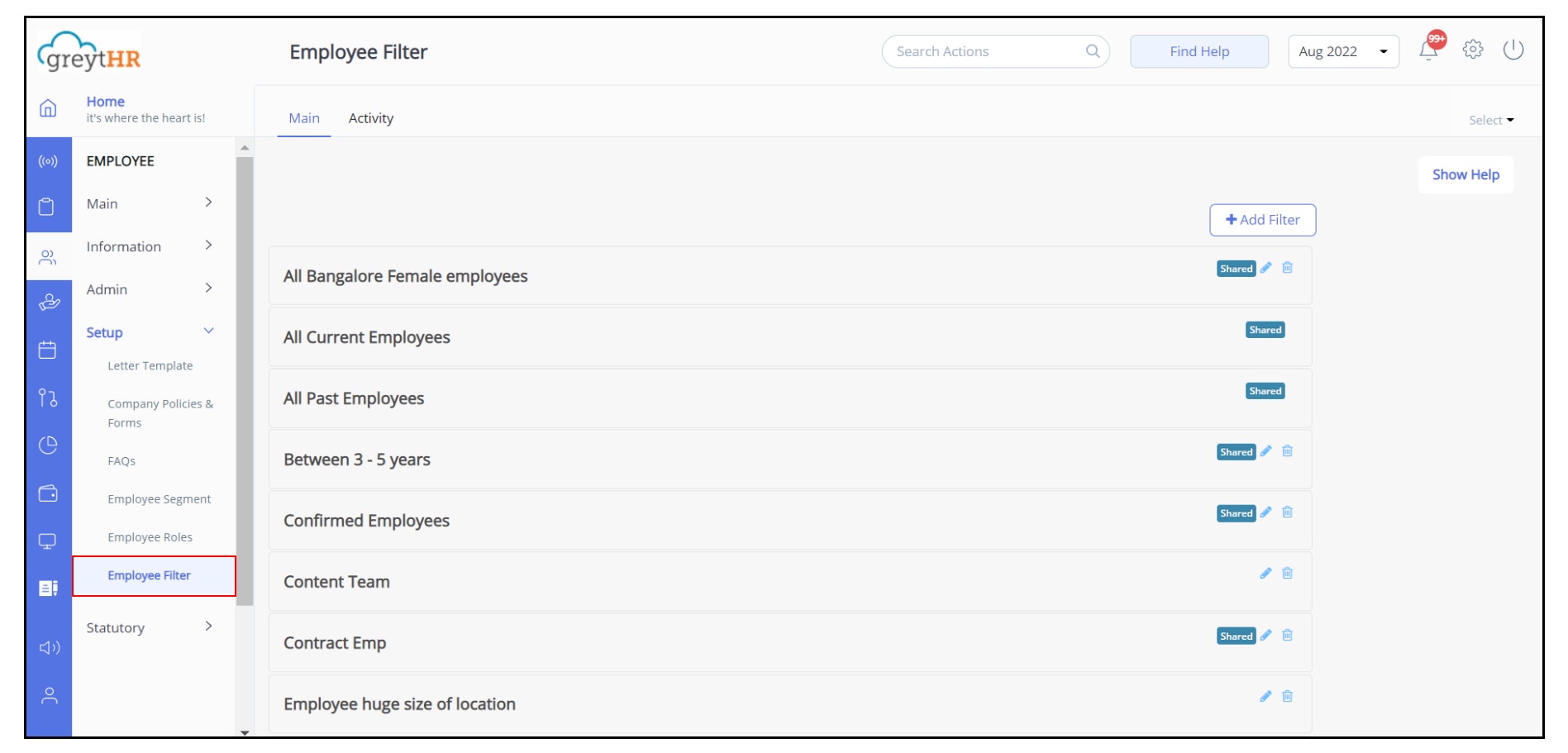This screenshot has width=1568, height=753.
Task: Delete the Contract Emp filter via trash icon
Action: [1287, 635]
